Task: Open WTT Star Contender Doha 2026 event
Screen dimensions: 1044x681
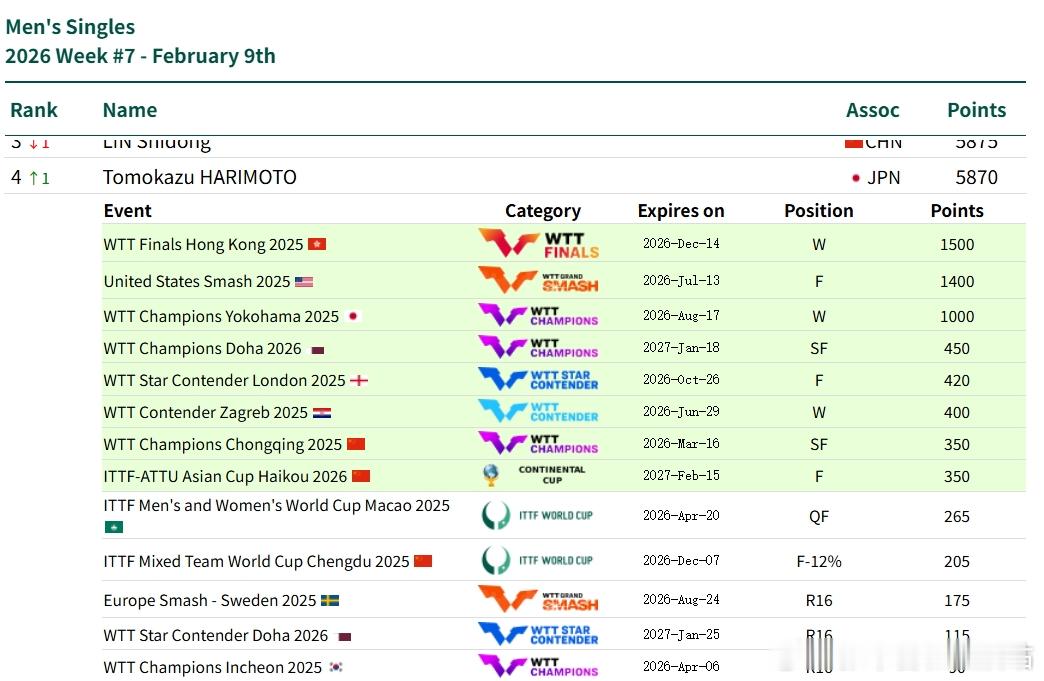Action: (x=216, y=635)
